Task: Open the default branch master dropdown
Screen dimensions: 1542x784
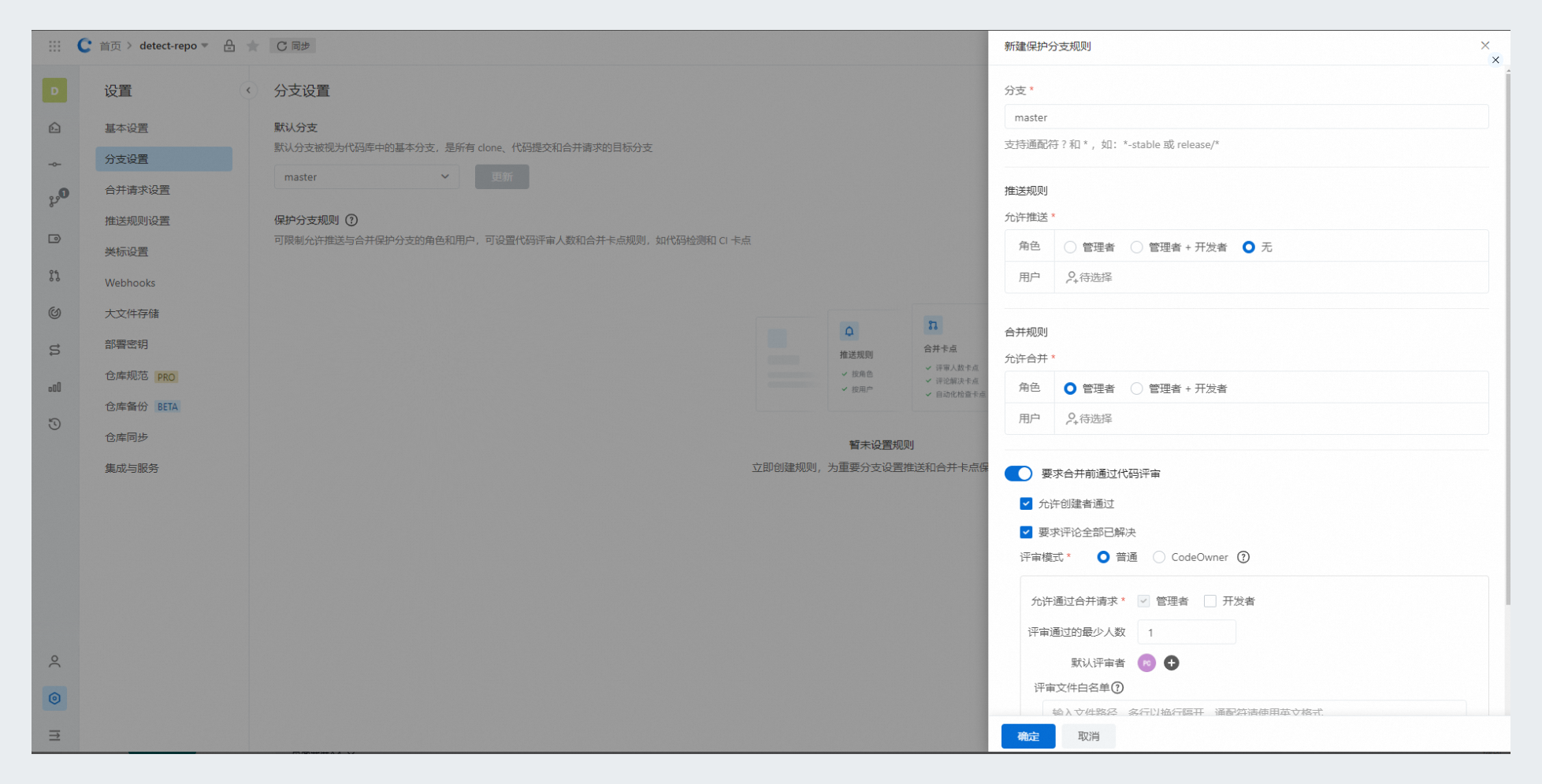Action: [x=366, y=176]
